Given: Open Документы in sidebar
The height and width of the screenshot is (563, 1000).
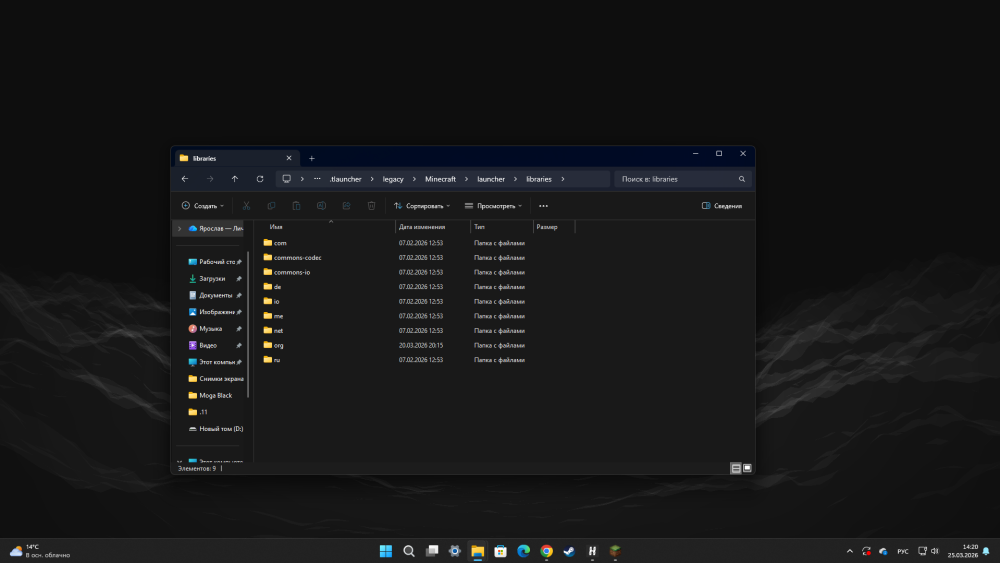Looking at the screenshot, I should point(215,295).
